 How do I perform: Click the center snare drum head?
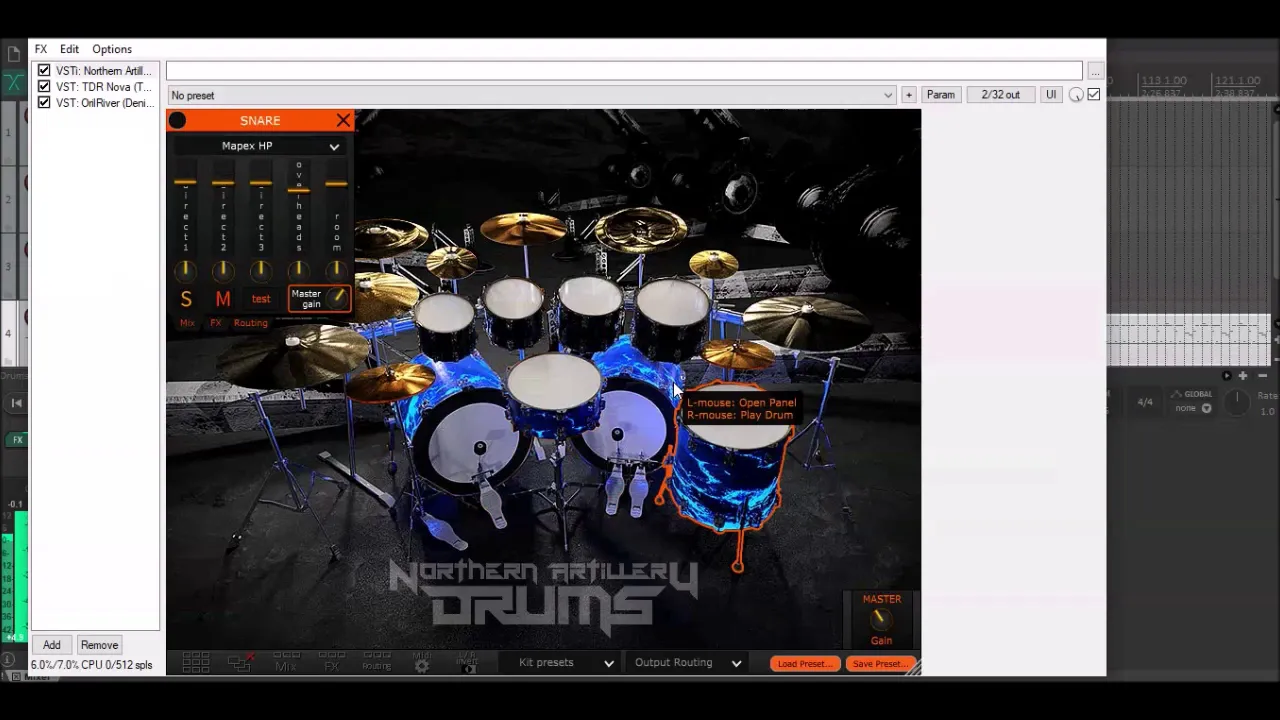tap(554, 383)
